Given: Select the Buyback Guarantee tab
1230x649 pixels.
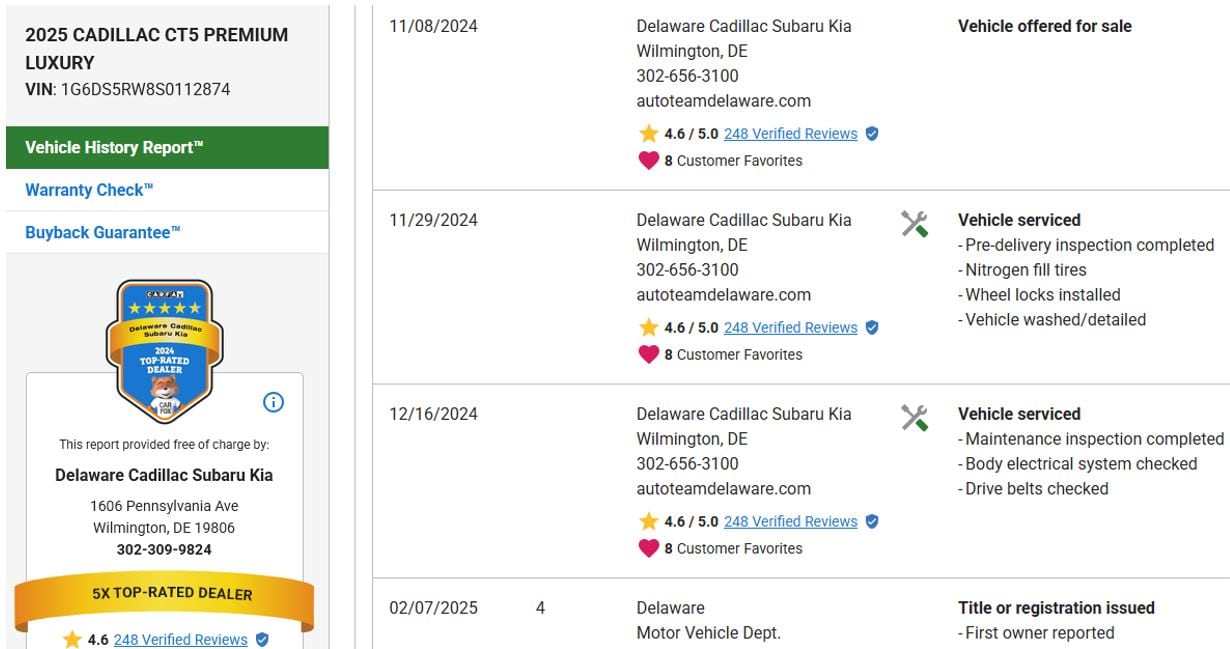Looking at the screenshot, I should 103,232.
